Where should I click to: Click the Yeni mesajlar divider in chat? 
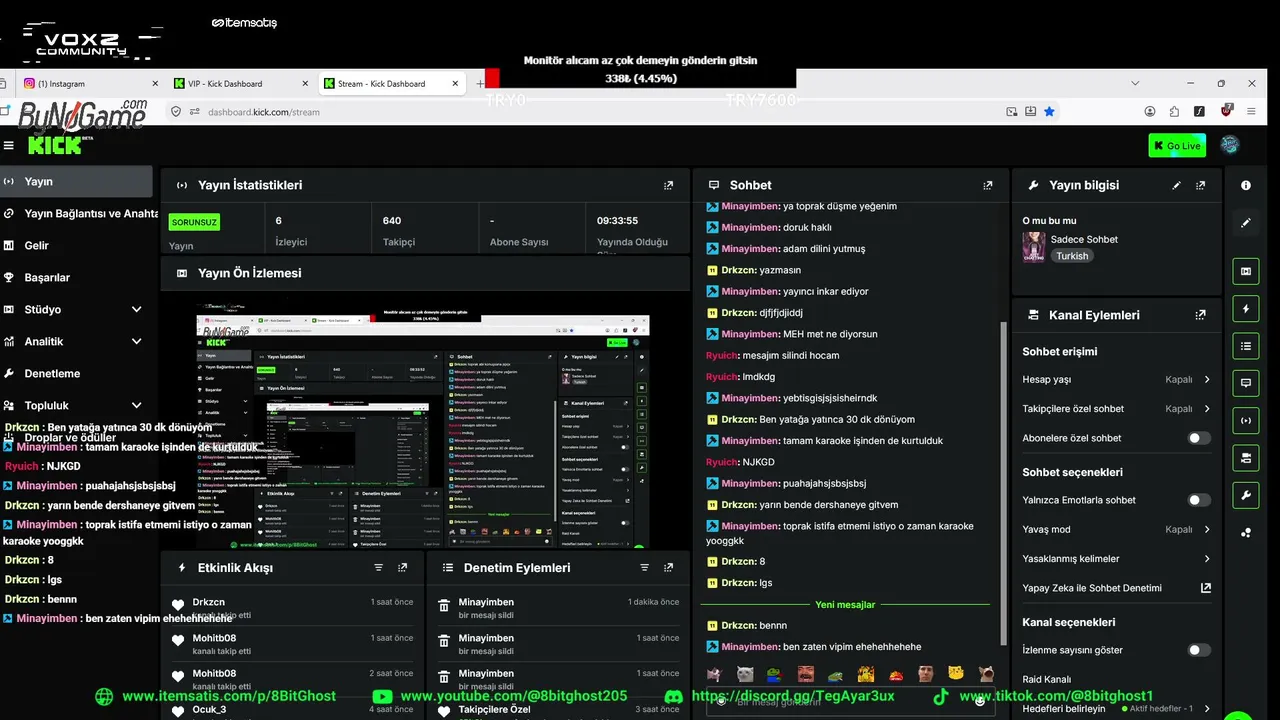[845, 605]
